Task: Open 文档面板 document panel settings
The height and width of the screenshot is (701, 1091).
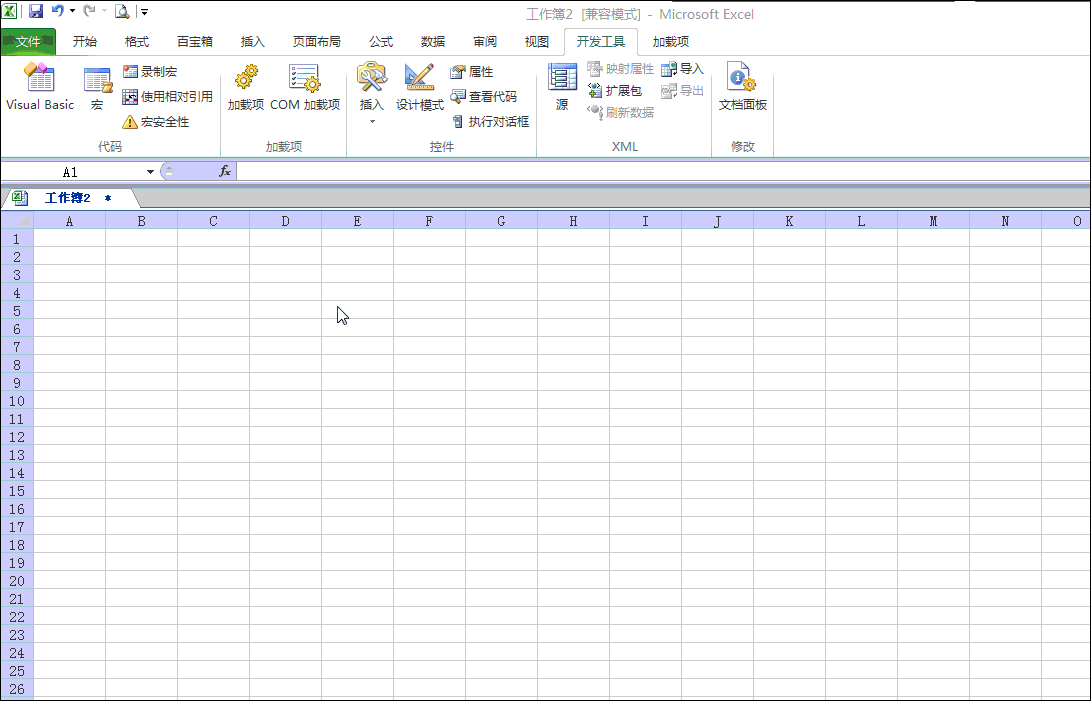Action: 742,88
